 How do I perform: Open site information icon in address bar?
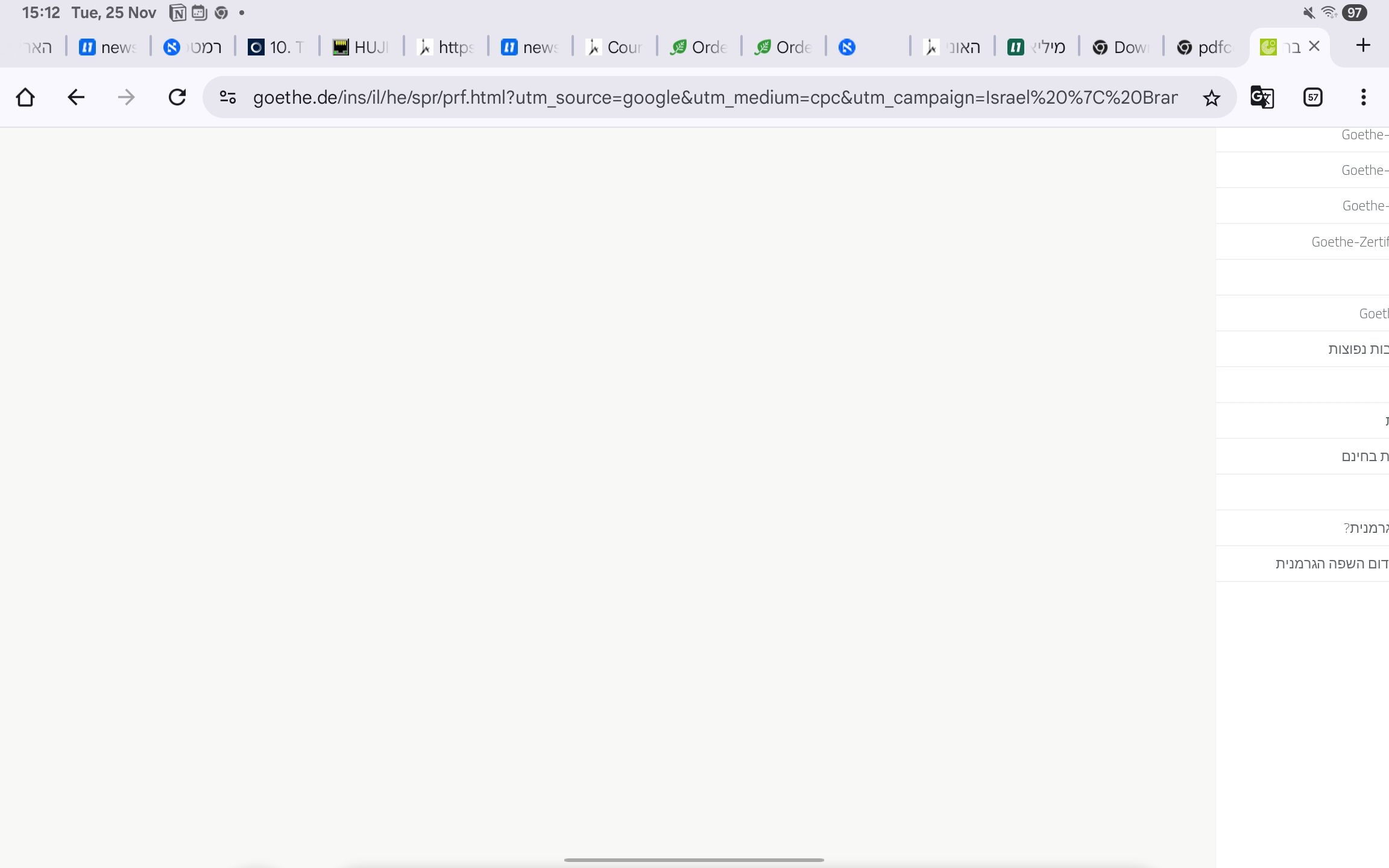(x=227, y=97)
